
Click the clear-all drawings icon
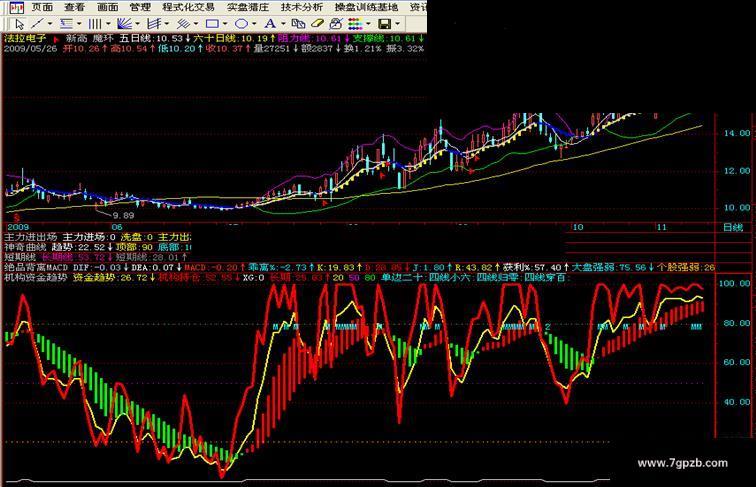(336, 24)
